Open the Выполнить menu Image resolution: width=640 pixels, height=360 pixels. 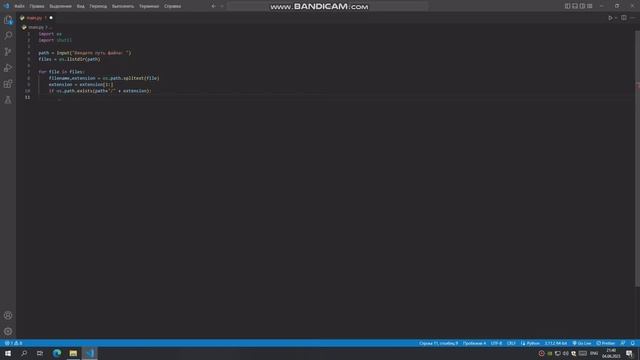(x=123, y=6)
